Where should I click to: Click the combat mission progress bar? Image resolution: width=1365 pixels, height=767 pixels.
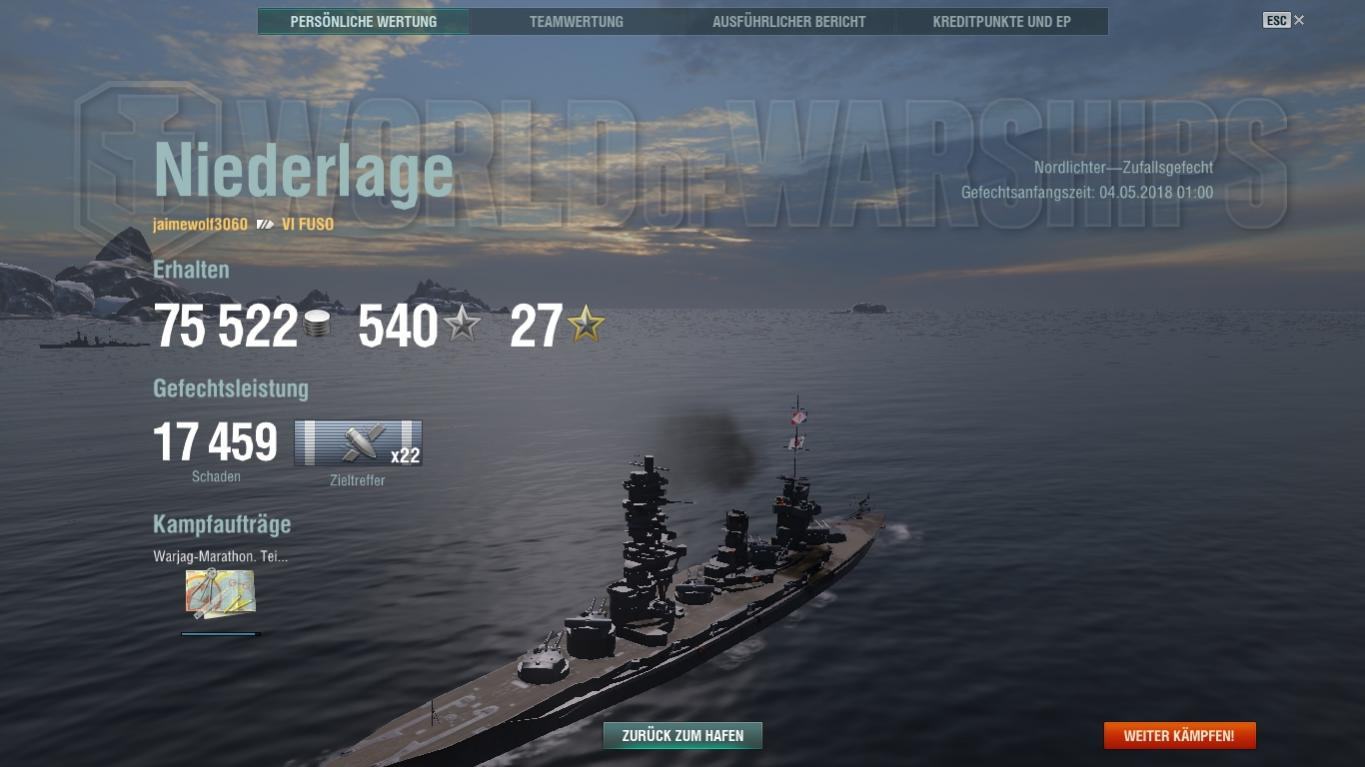pyautogui.click(x=221, y=634)
